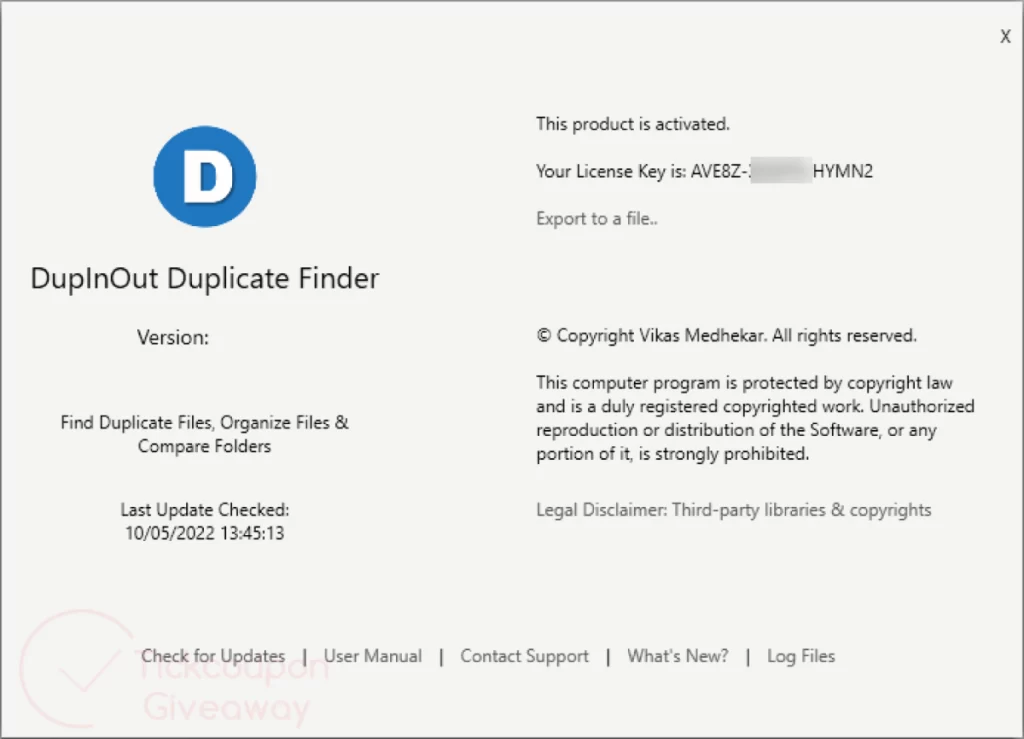
Task: Click the blurred middle of license key
Action: pyautogui.click(x=780, y=171)
